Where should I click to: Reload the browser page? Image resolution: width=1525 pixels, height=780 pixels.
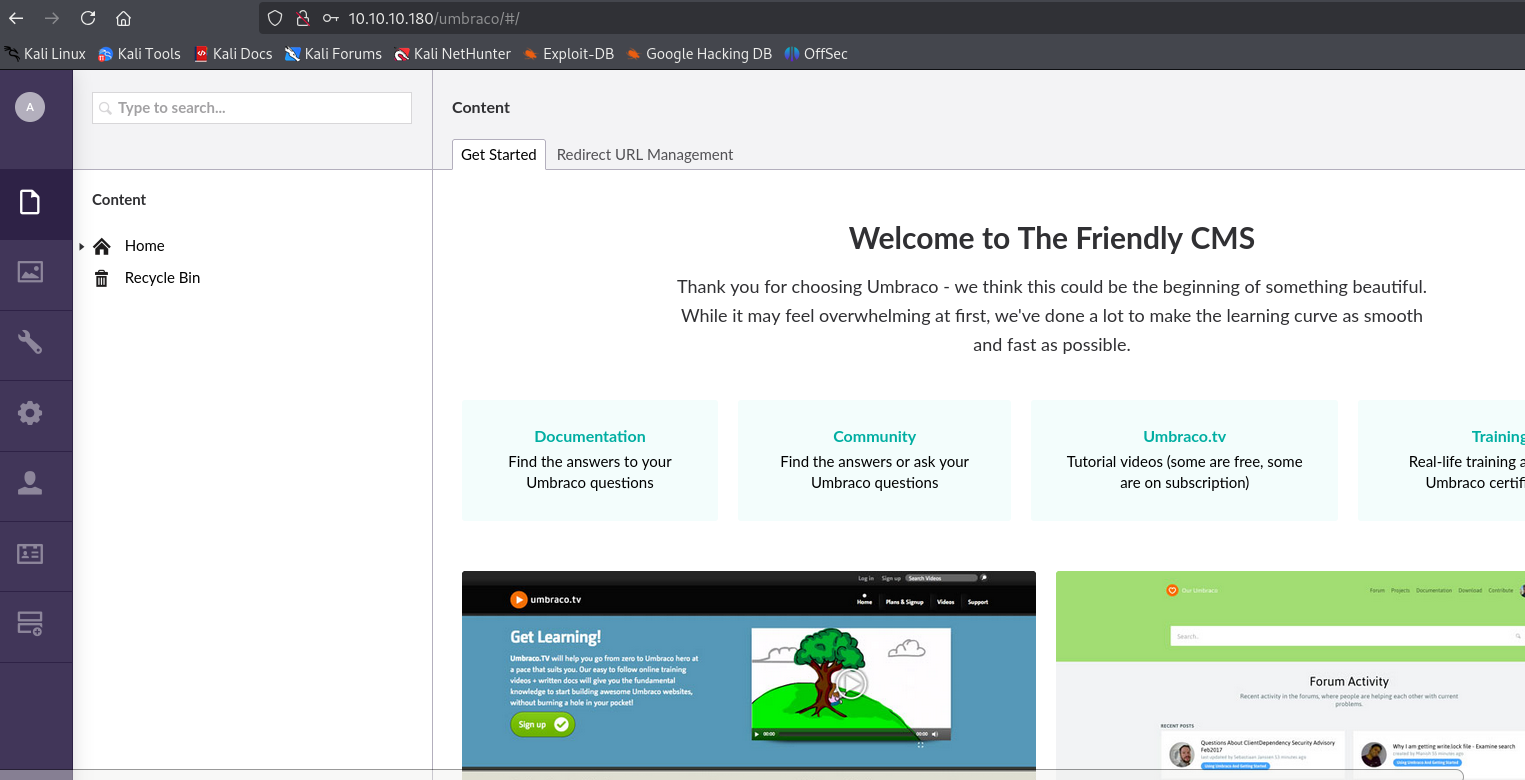(x=88, y=18)
